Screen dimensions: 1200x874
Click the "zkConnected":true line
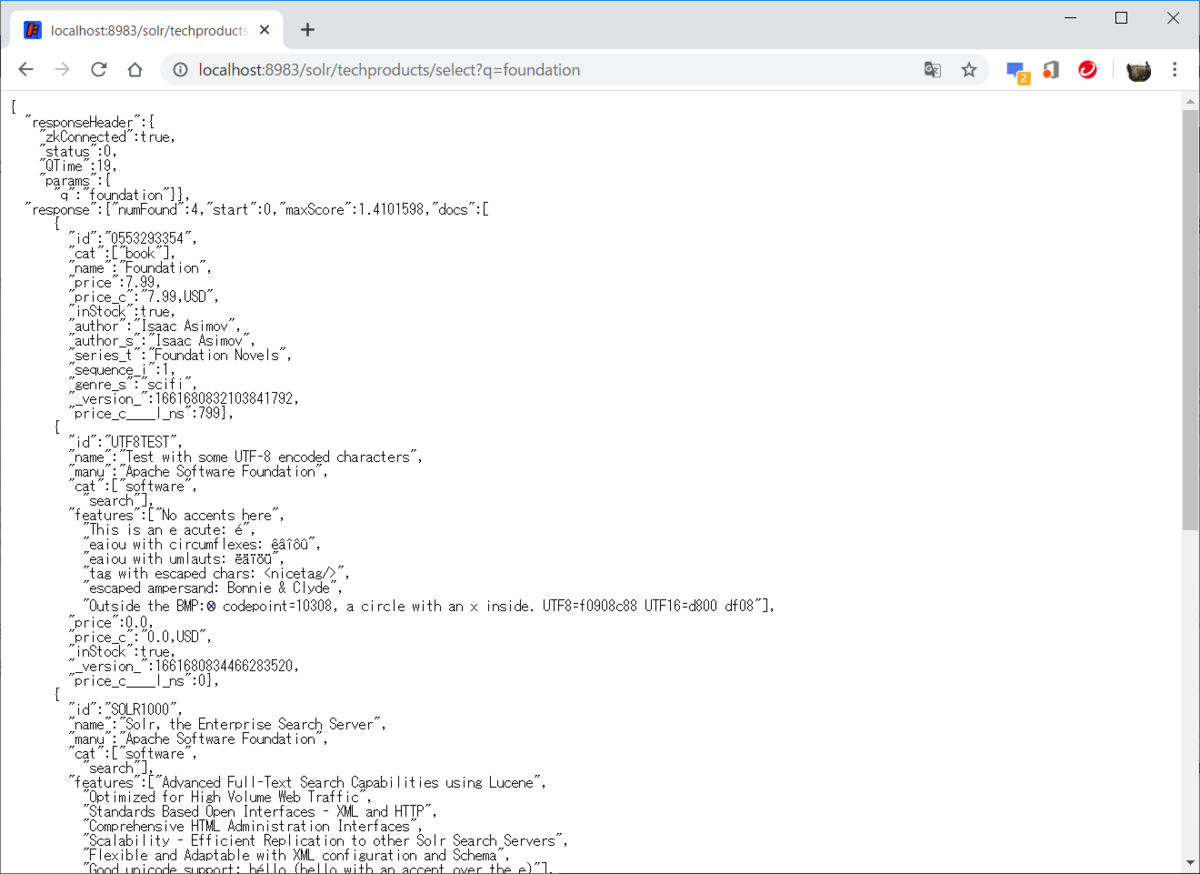pos(107,137)
